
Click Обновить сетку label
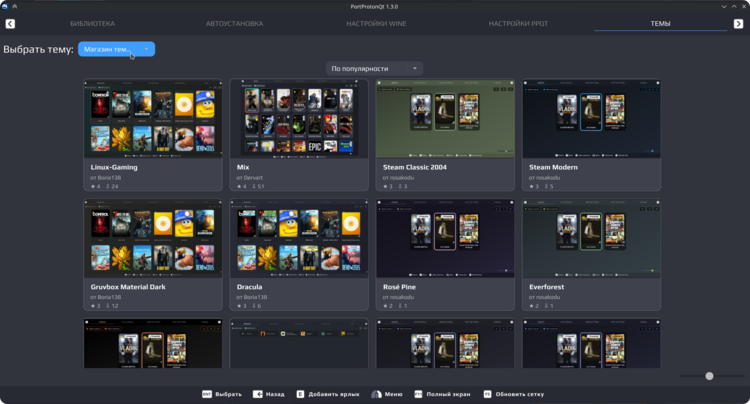(520, 394)
